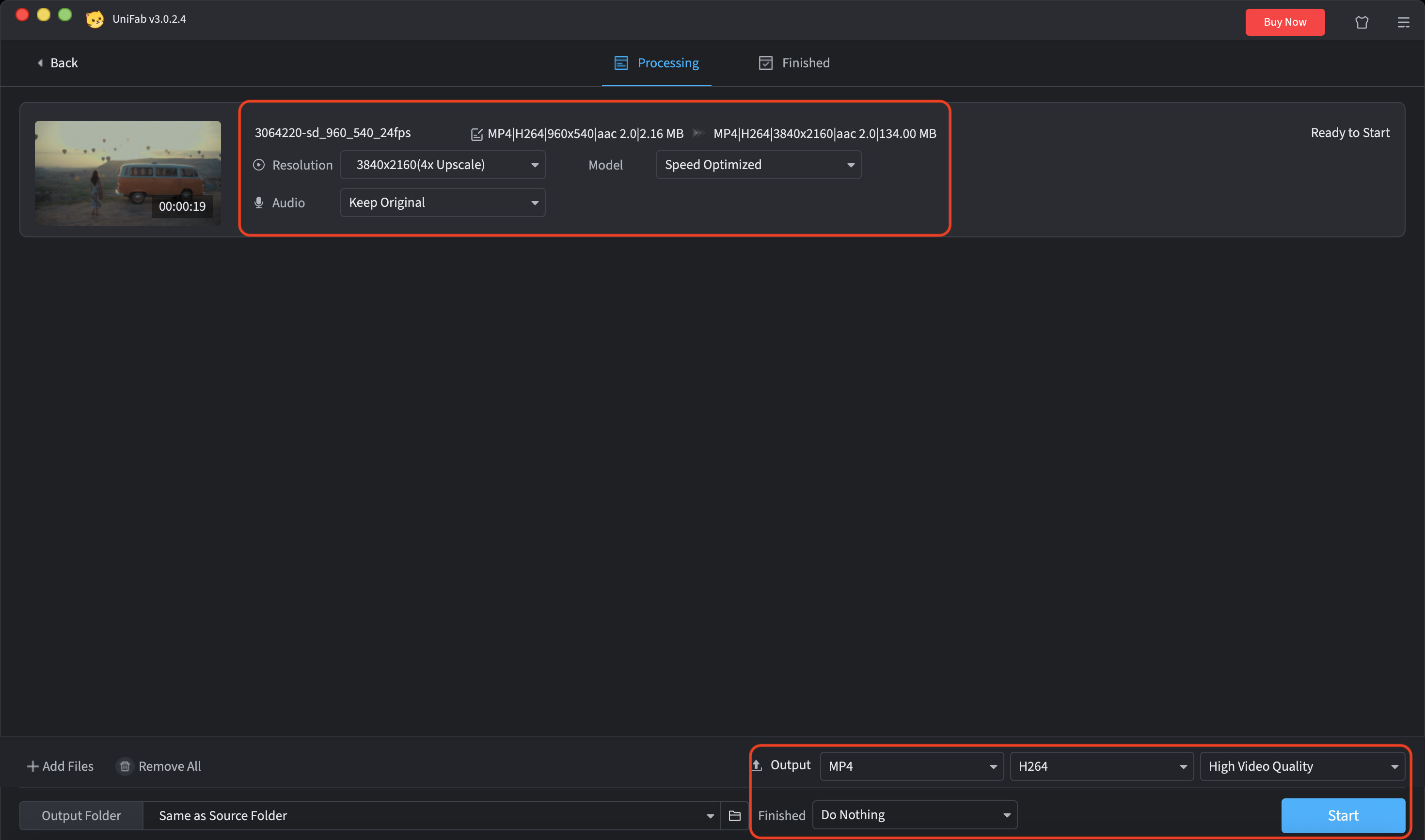Click the playback icon beside Resolution label
This screenshot has height=840, width=1425.
pos(258,165)
